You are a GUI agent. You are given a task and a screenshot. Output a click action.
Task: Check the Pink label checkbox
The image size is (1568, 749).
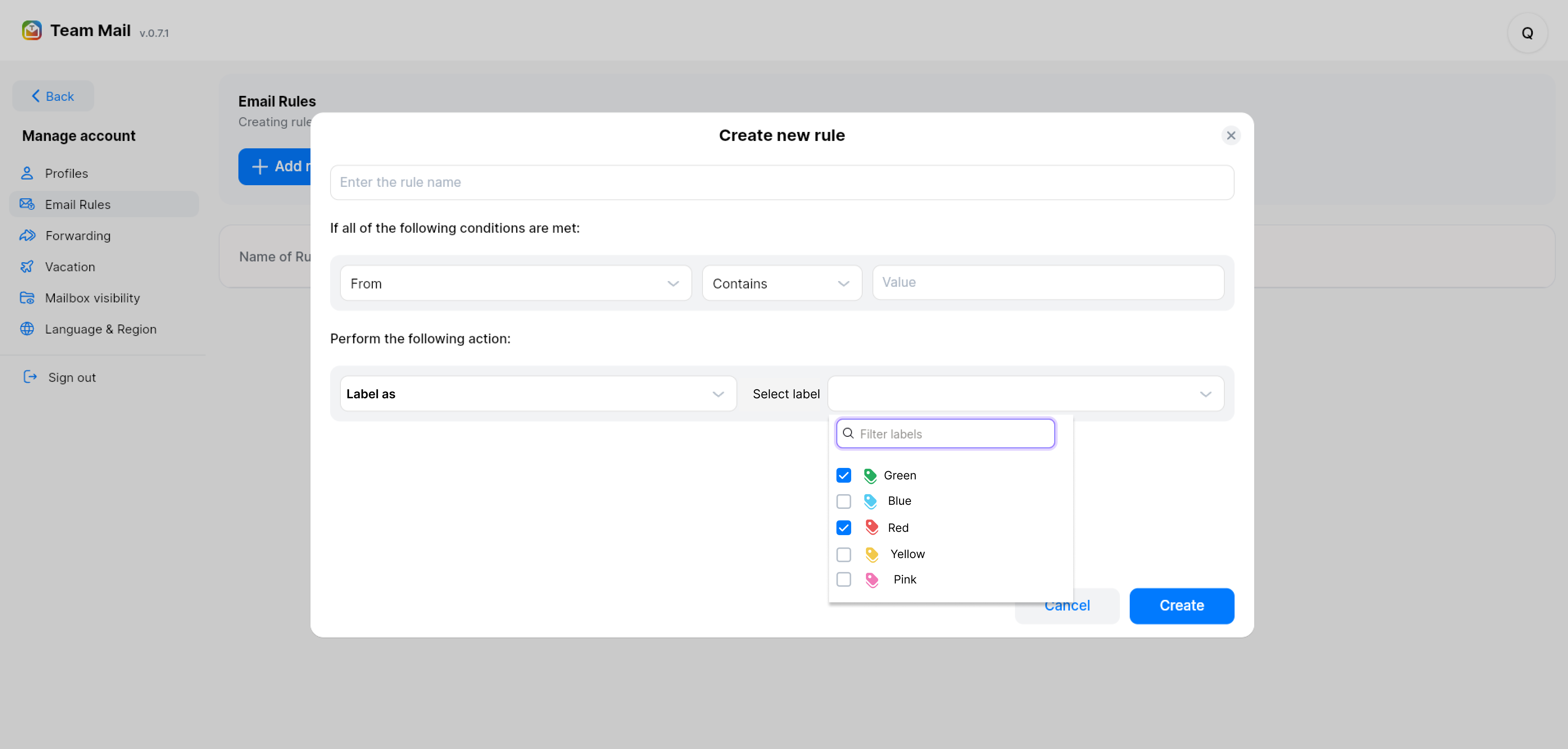[844, 579]
